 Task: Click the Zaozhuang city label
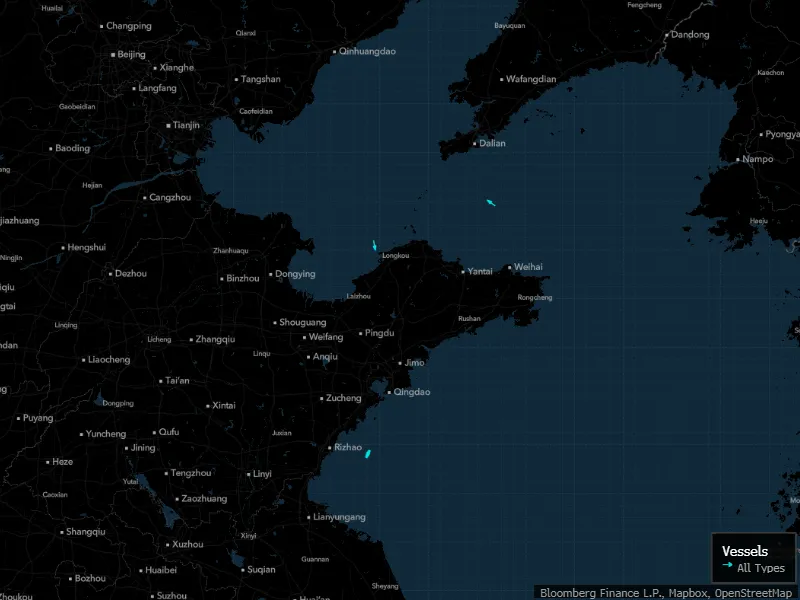tap(204, 499)
